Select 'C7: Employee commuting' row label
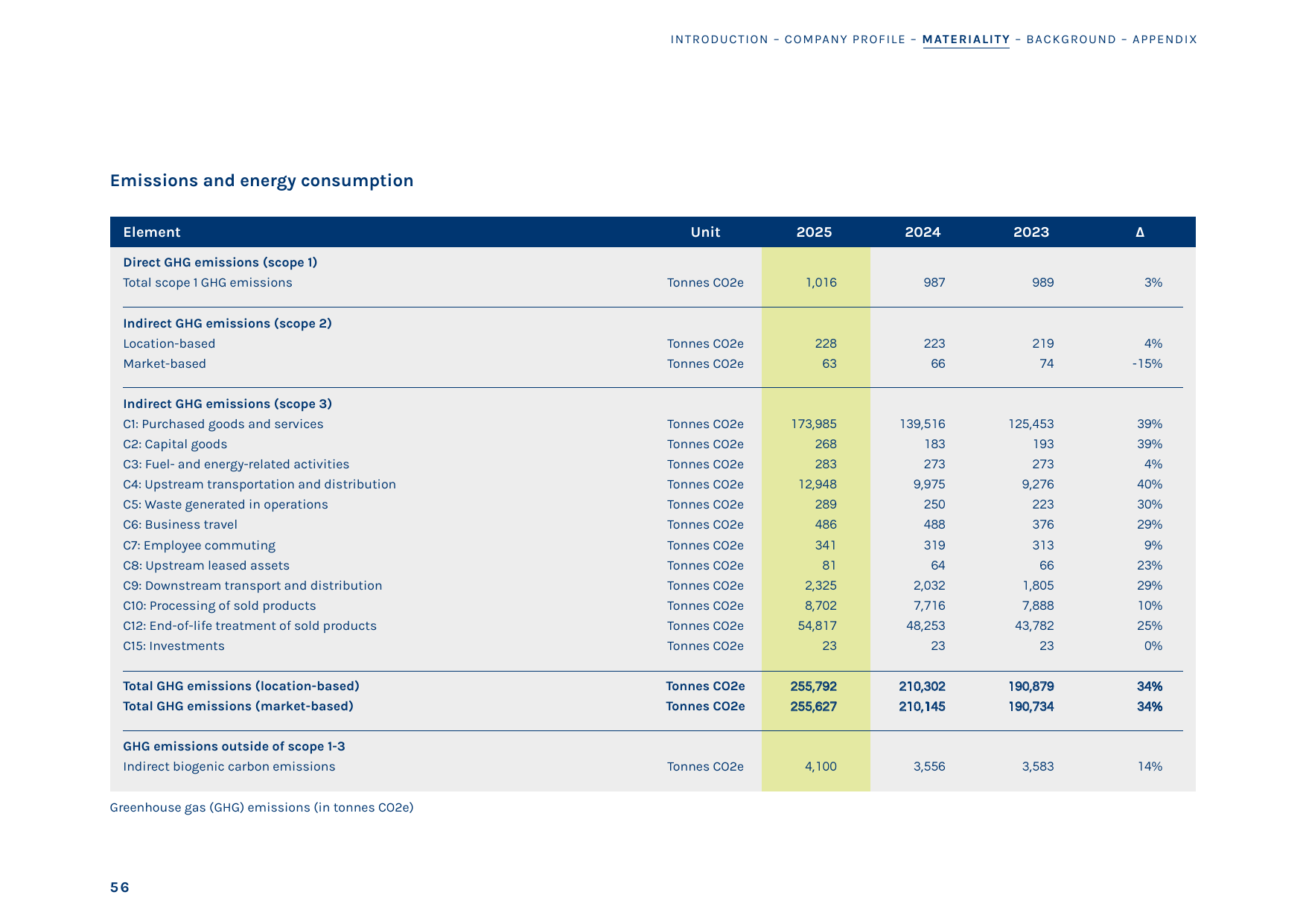Screen dimensions: 1306x924 click(199, 546)
